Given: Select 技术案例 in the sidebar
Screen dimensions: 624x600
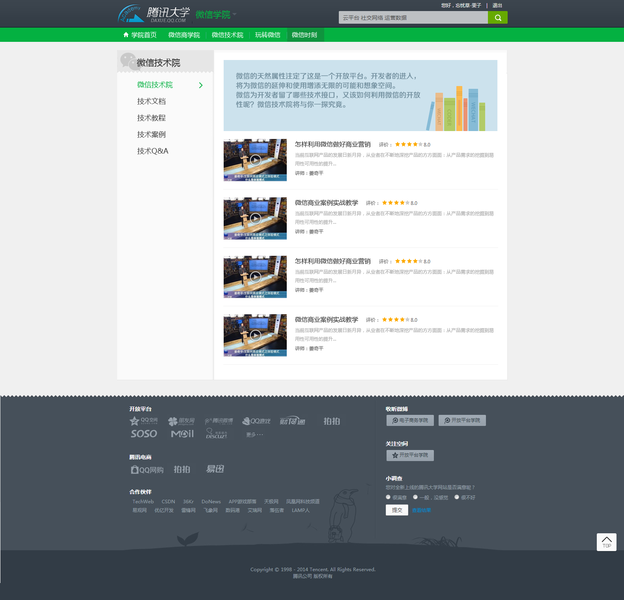Looking at the screenshot, I should coord(151,134).
